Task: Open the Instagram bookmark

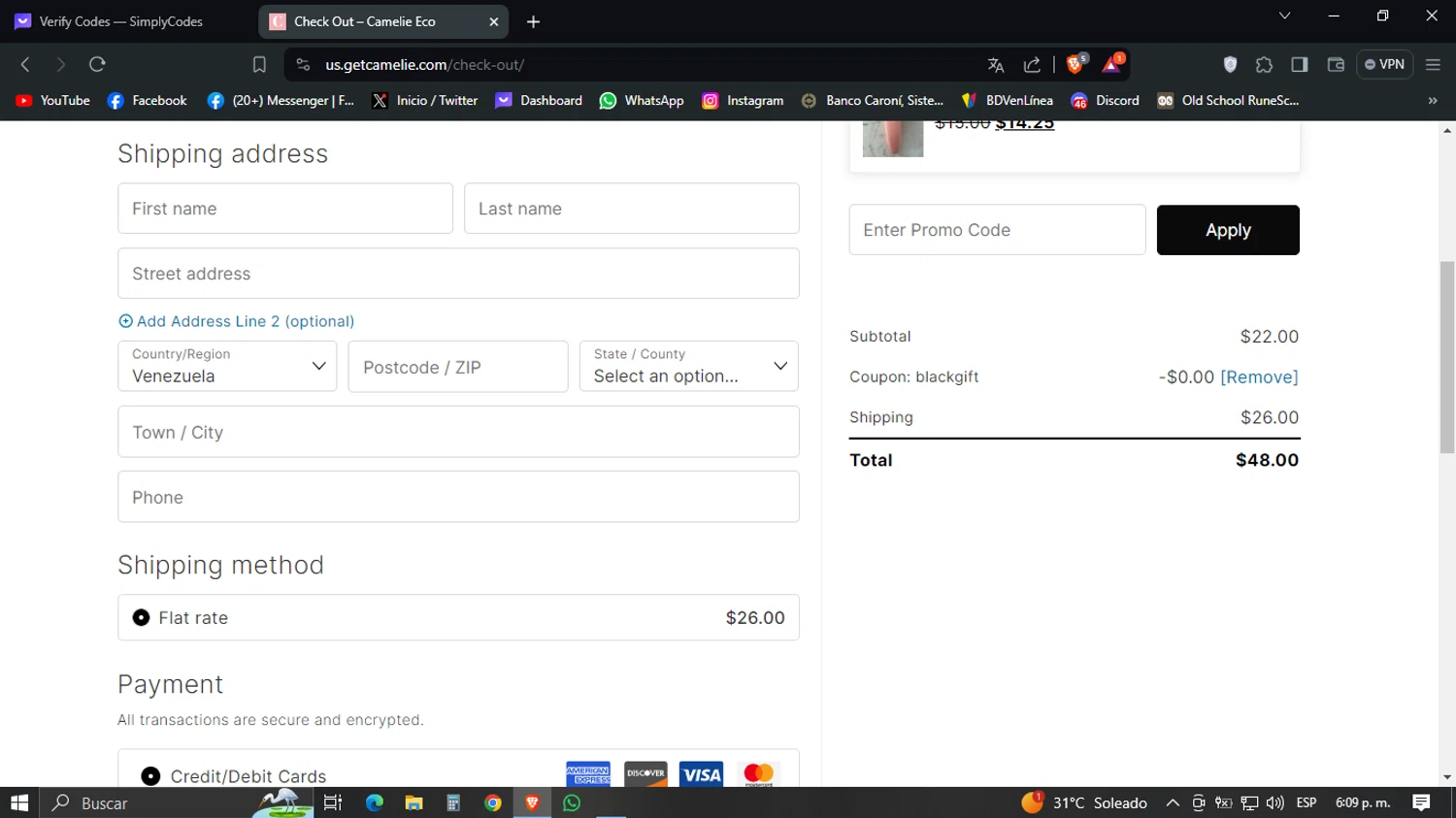Action: [744, 101]
